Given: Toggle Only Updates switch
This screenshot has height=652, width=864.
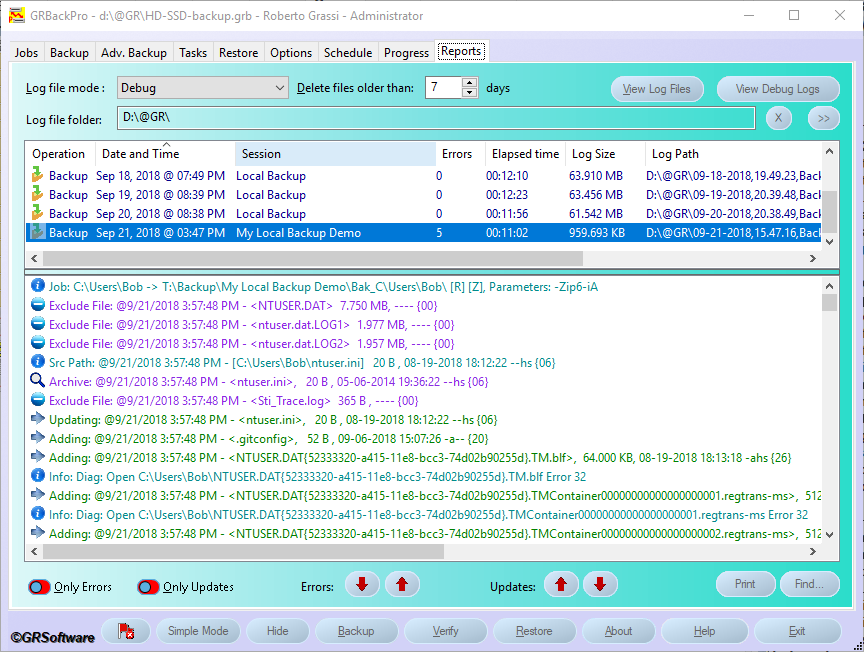Looking at the screenshot, I should (149, 587).
